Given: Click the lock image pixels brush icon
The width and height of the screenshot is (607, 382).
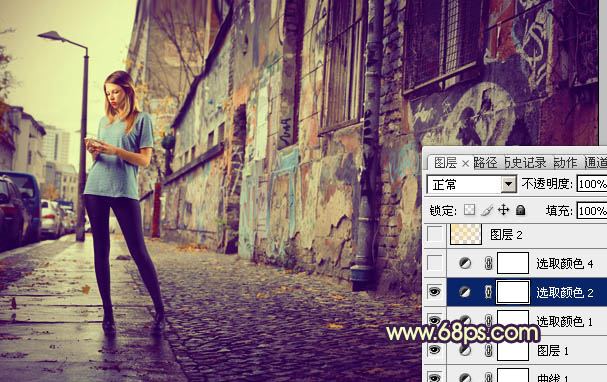Looking at the screenshot, I should click(x=487, y=210).
